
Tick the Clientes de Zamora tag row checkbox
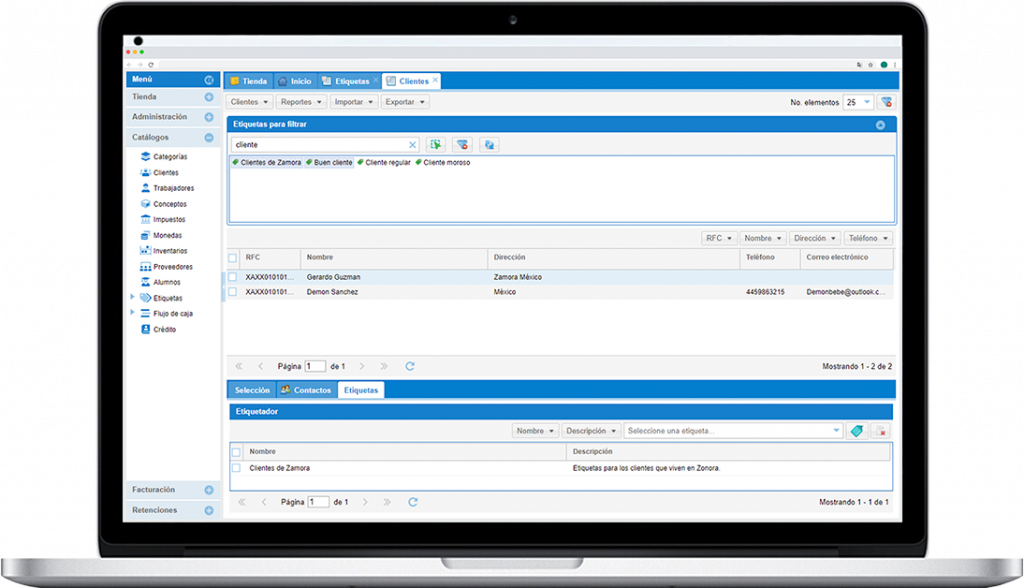tap(237, 468)
